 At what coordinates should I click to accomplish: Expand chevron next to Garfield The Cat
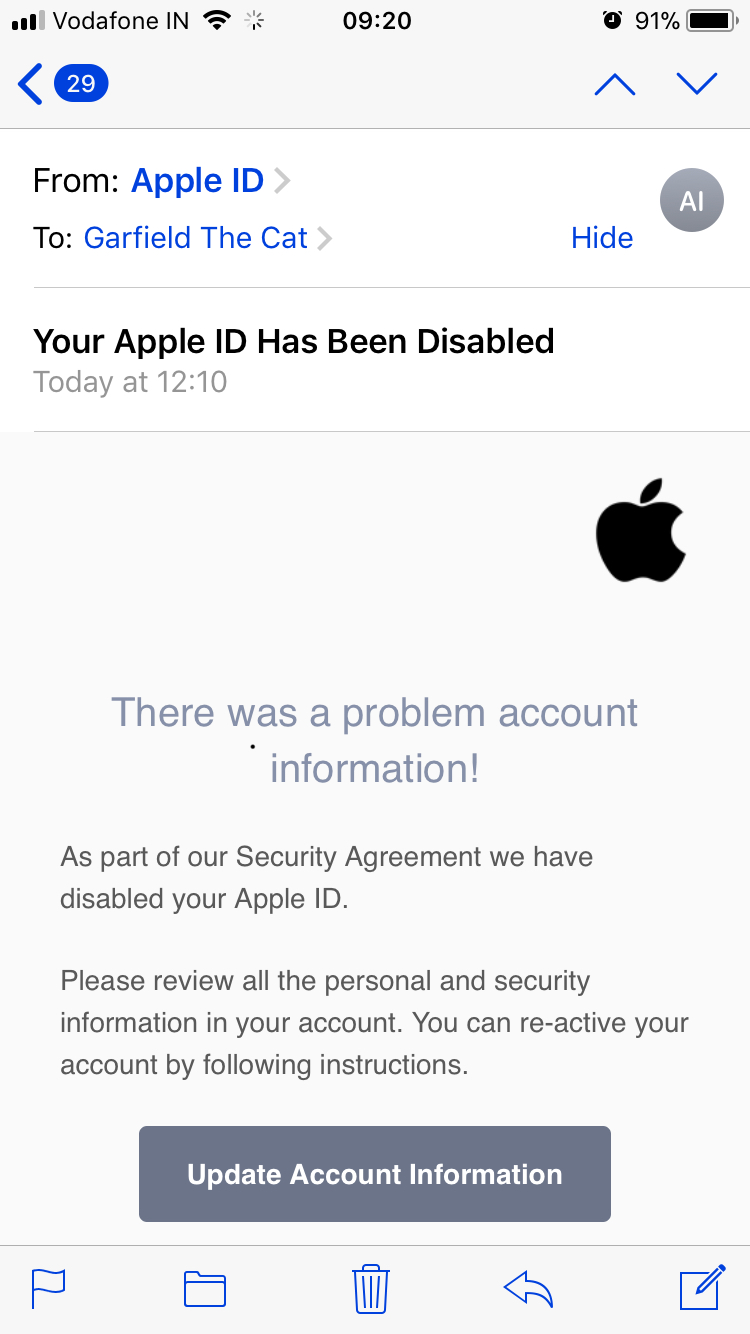point(324,238)
